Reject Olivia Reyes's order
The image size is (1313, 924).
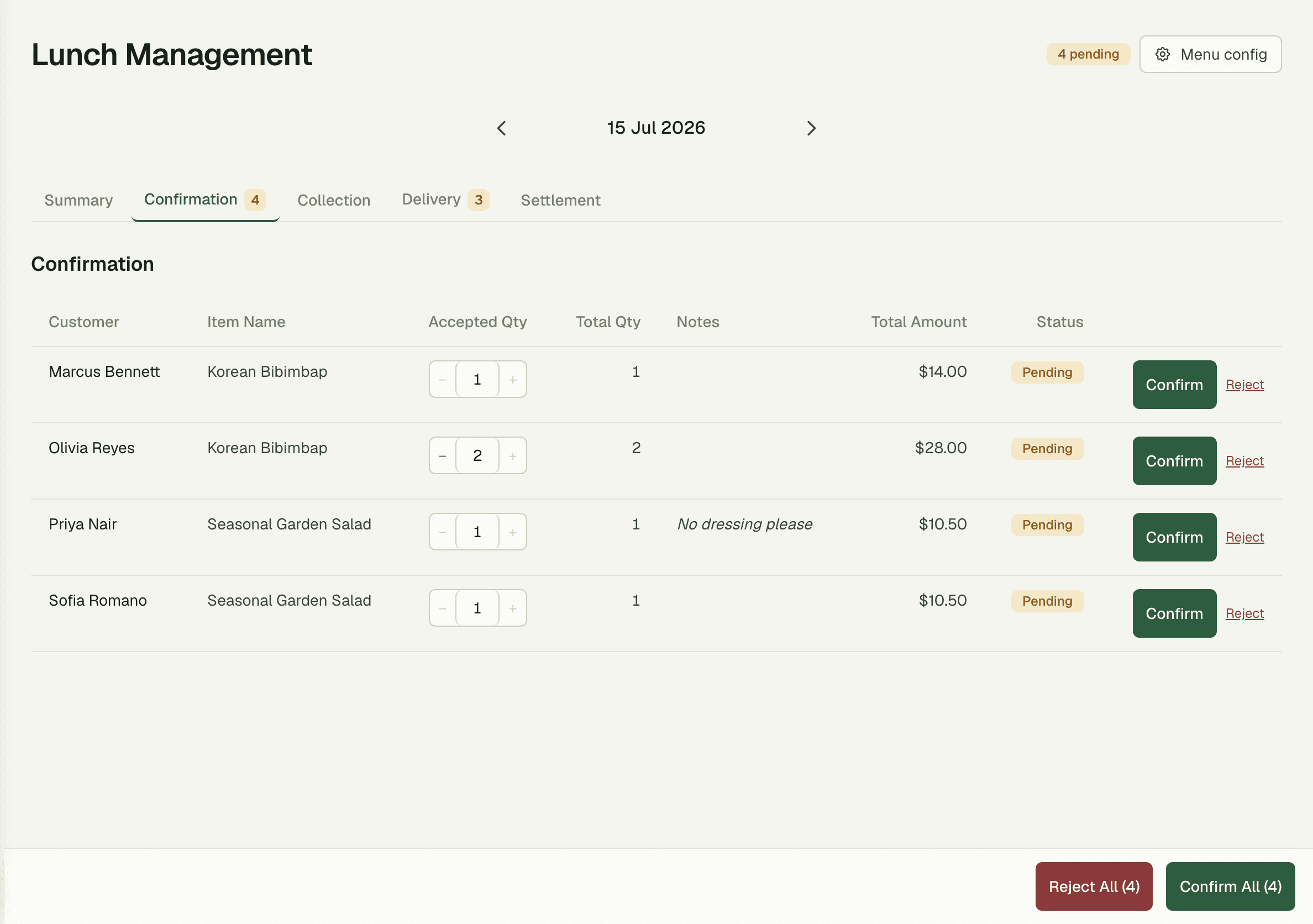click(1244, 461)
